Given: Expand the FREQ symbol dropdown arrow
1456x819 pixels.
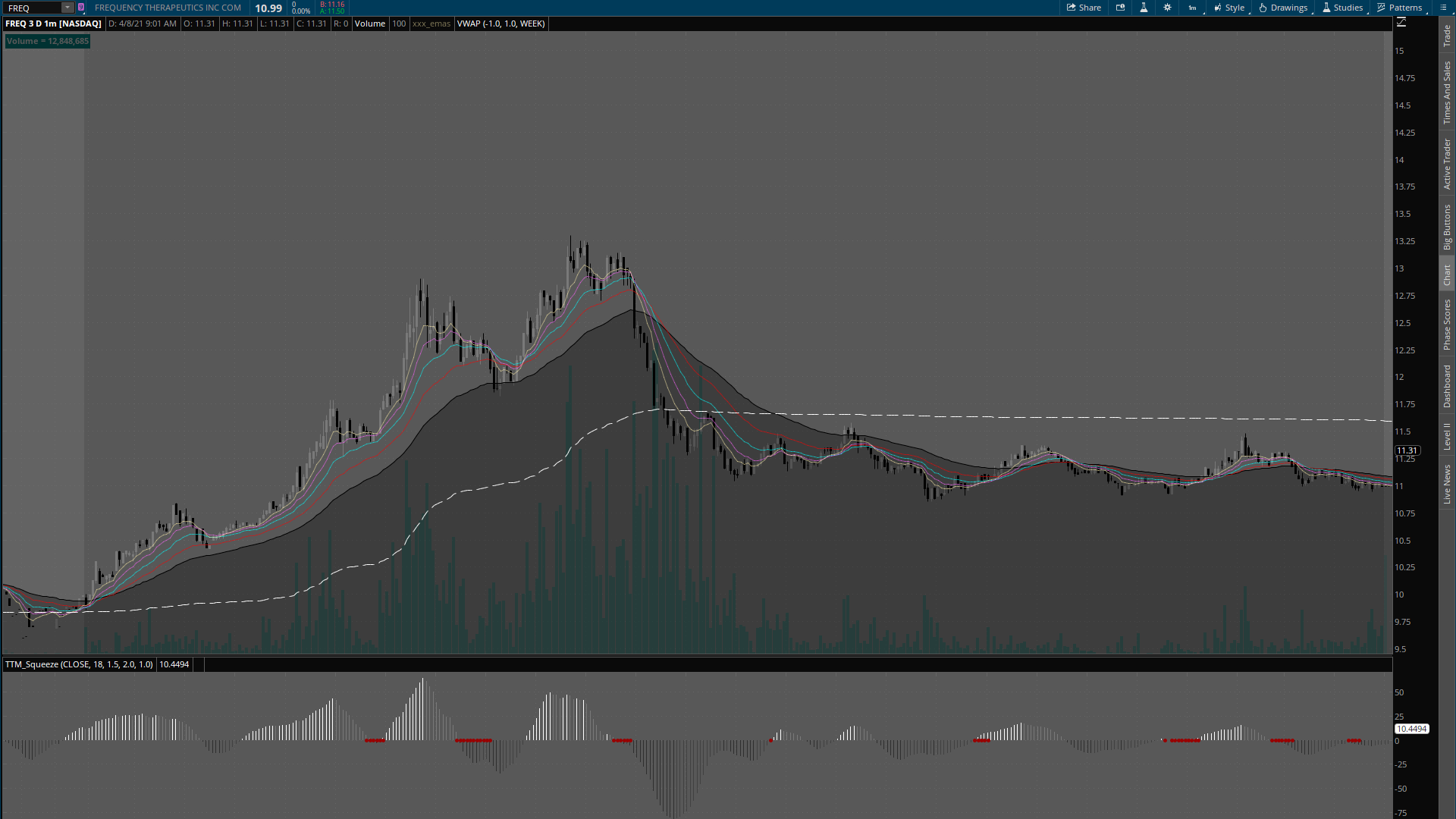Looking at the screenshot, I should click(x=67, y=8).
